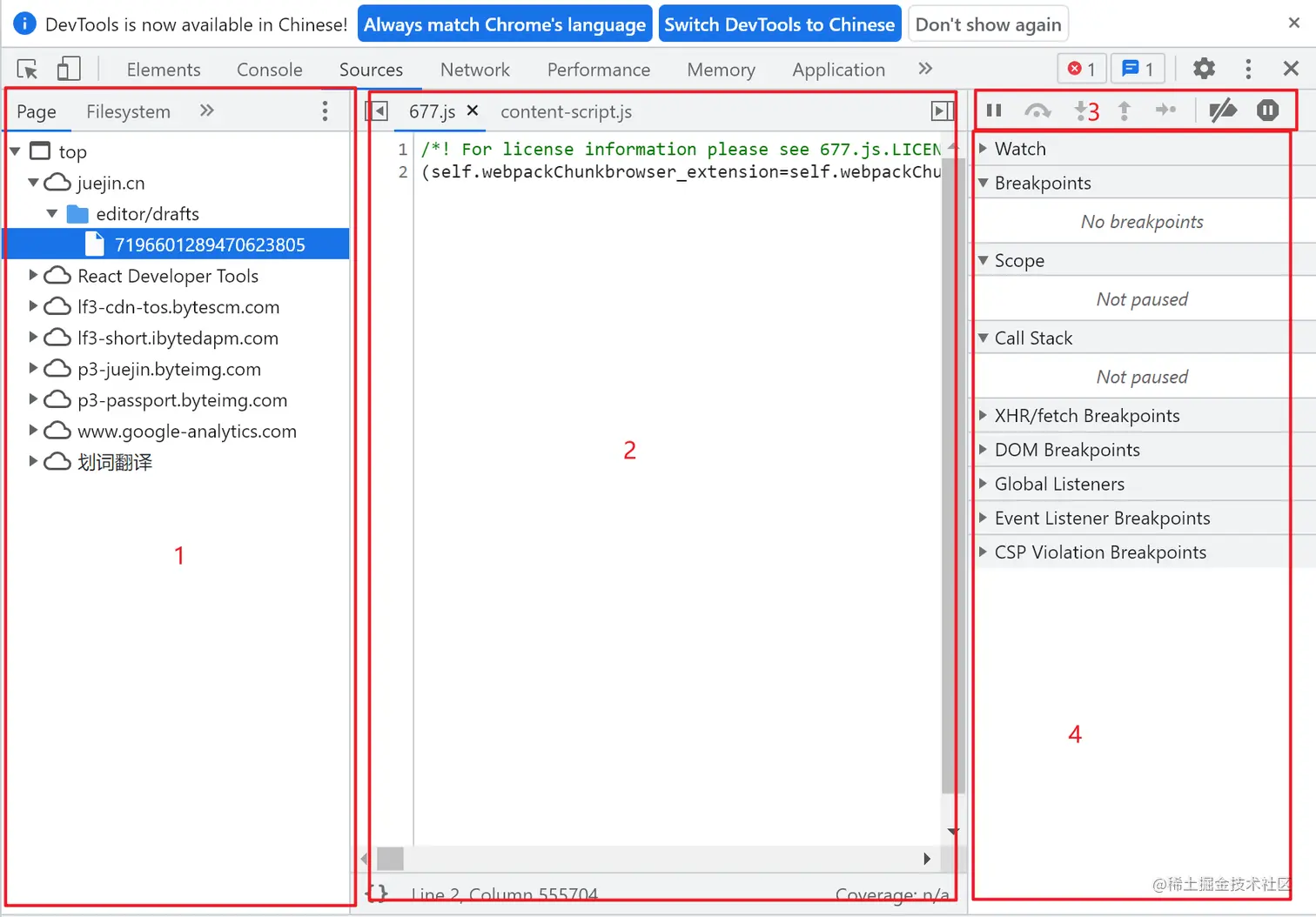Image resolution: width=1316 pixels, height=917 pixels.
Task: Activate the inspect element picker icon
Action: pos(27,69)
